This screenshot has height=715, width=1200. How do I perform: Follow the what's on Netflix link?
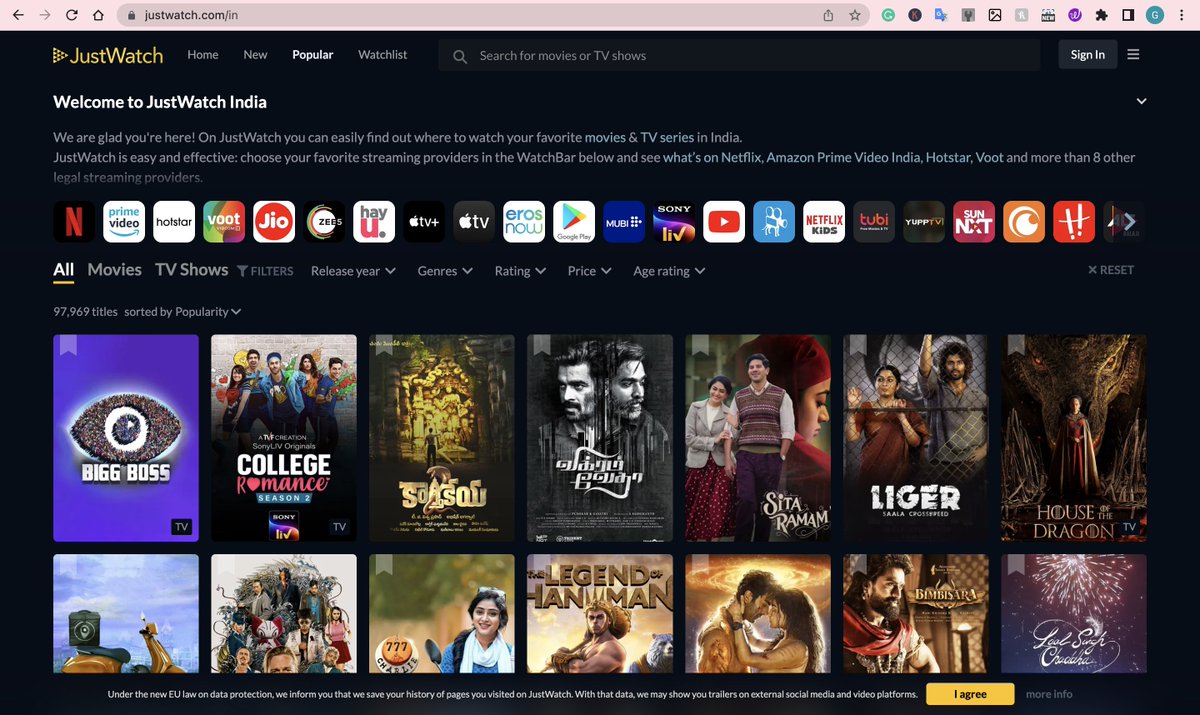click(712, 158)
